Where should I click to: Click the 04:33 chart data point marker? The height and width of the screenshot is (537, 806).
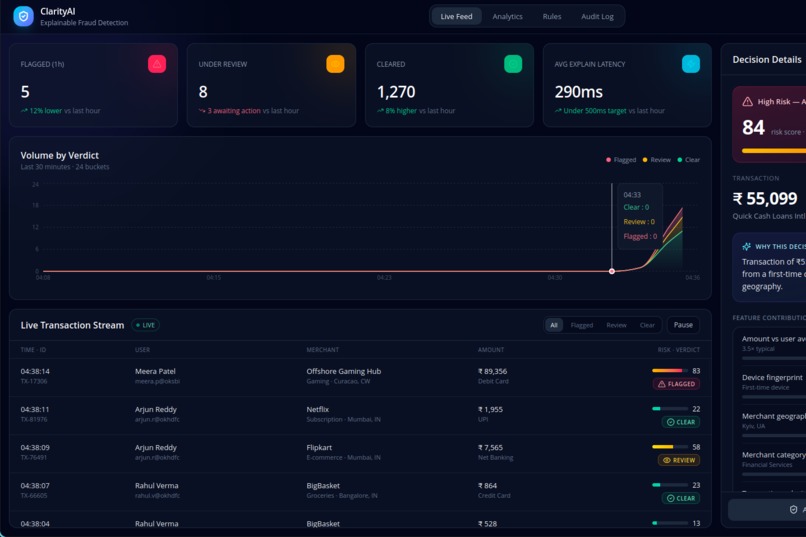(x=612, y=271)
